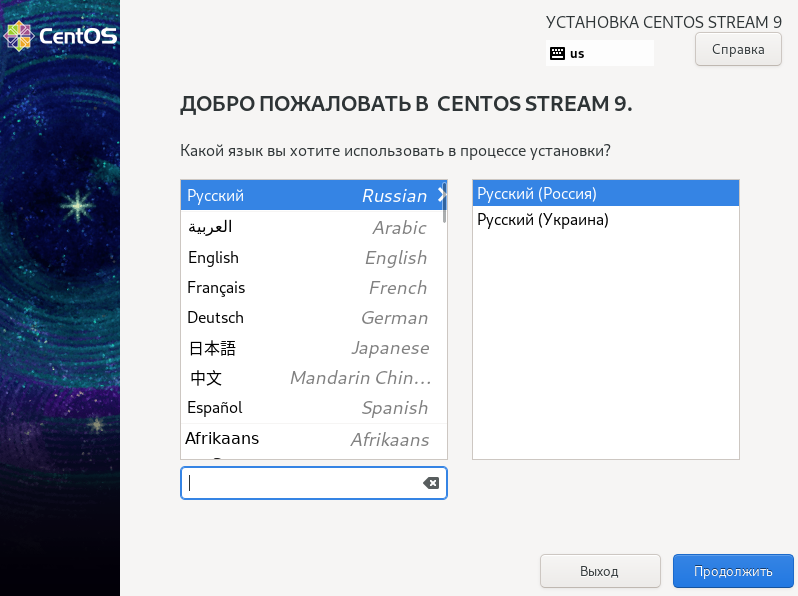Choose Русский (Украина) locale
798x596 pixels.
click(606, 219)
